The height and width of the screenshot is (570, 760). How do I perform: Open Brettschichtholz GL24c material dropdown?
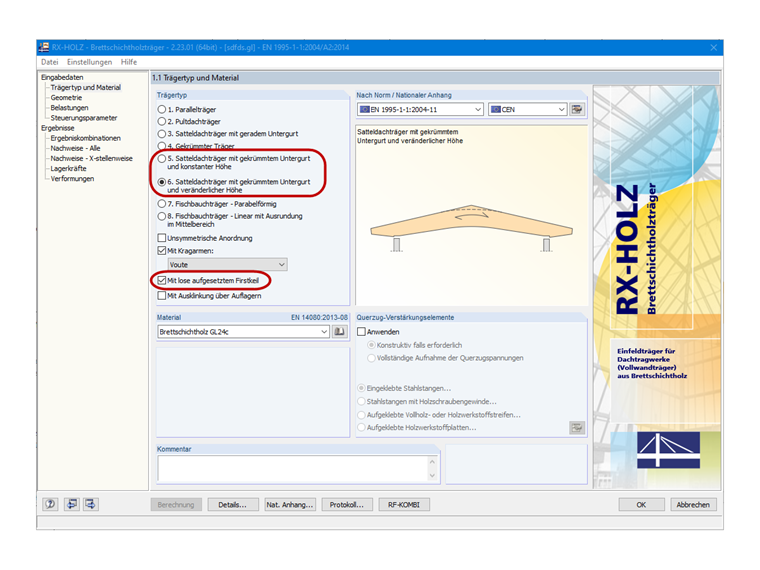click(243, 332)
